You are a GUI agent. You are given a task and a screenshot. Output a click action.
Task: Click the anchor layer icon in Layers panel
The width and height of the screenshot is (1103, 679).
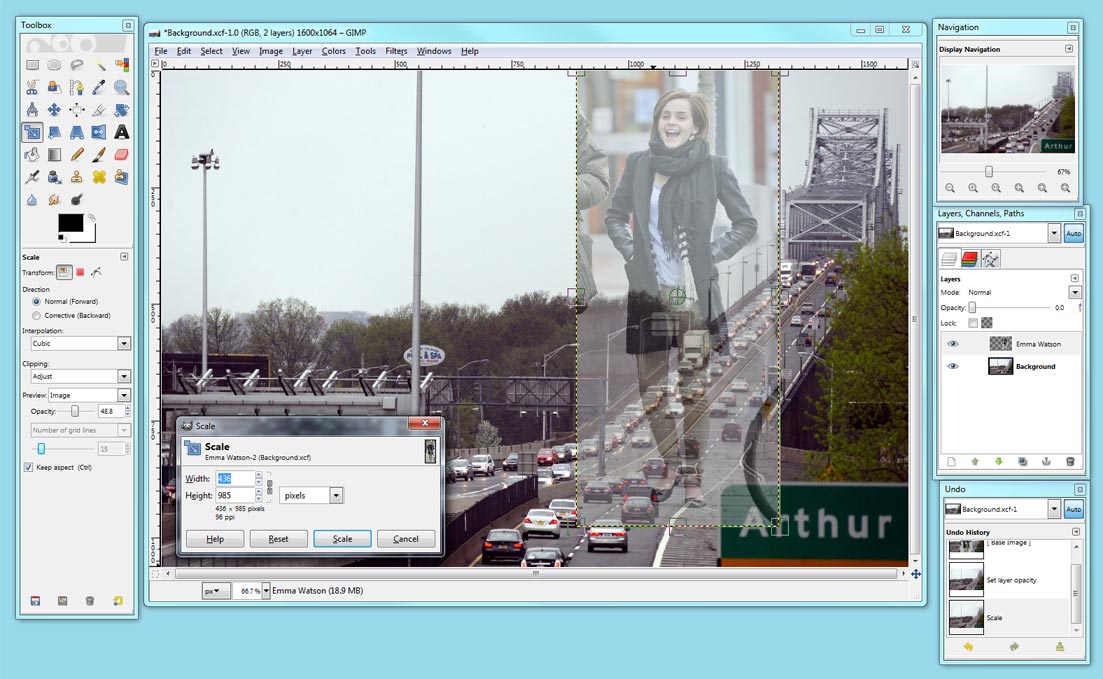1046,462
